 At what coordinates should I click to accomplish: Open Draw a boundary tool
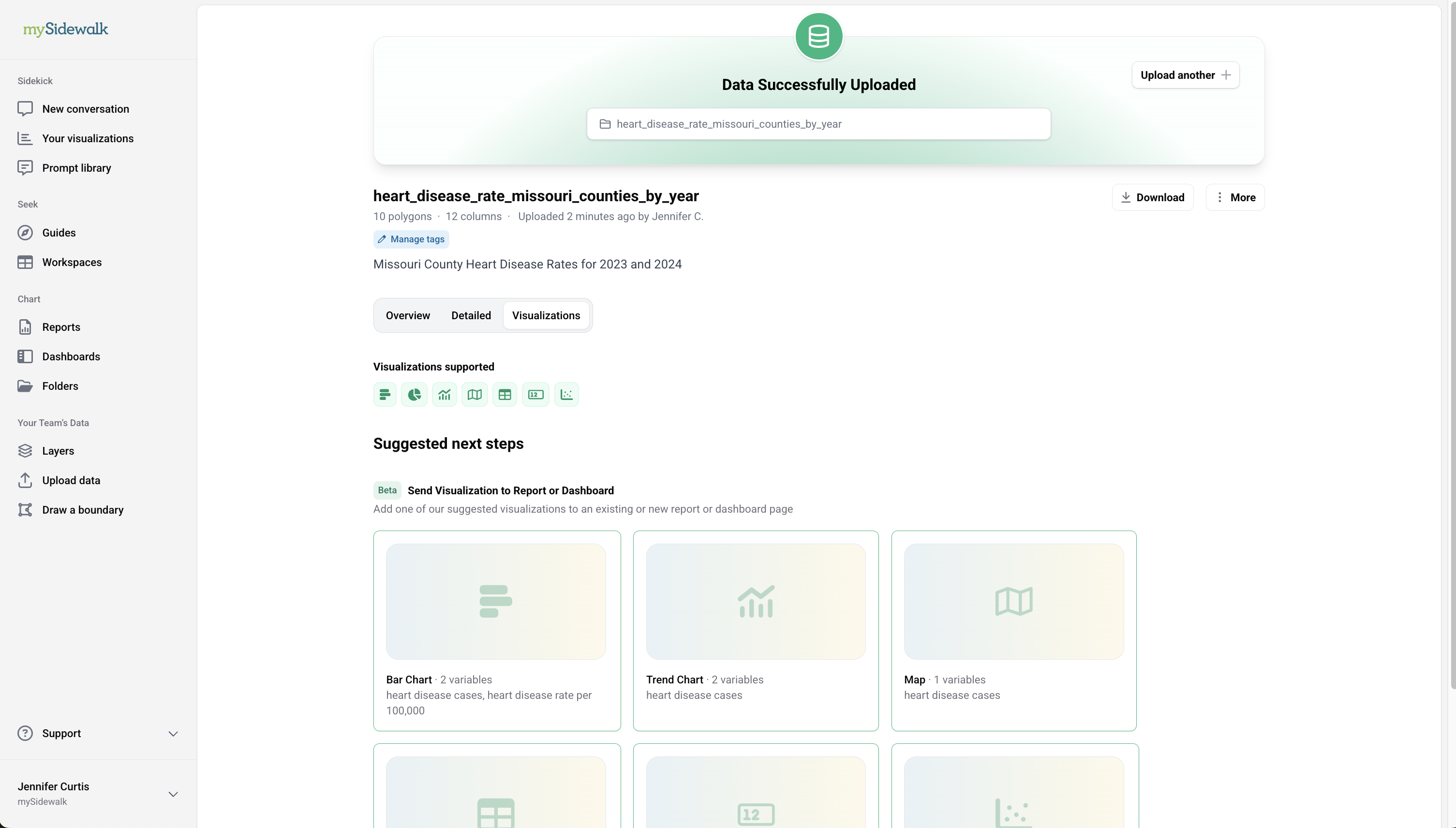pyautogui.click(x=82, y=510)
